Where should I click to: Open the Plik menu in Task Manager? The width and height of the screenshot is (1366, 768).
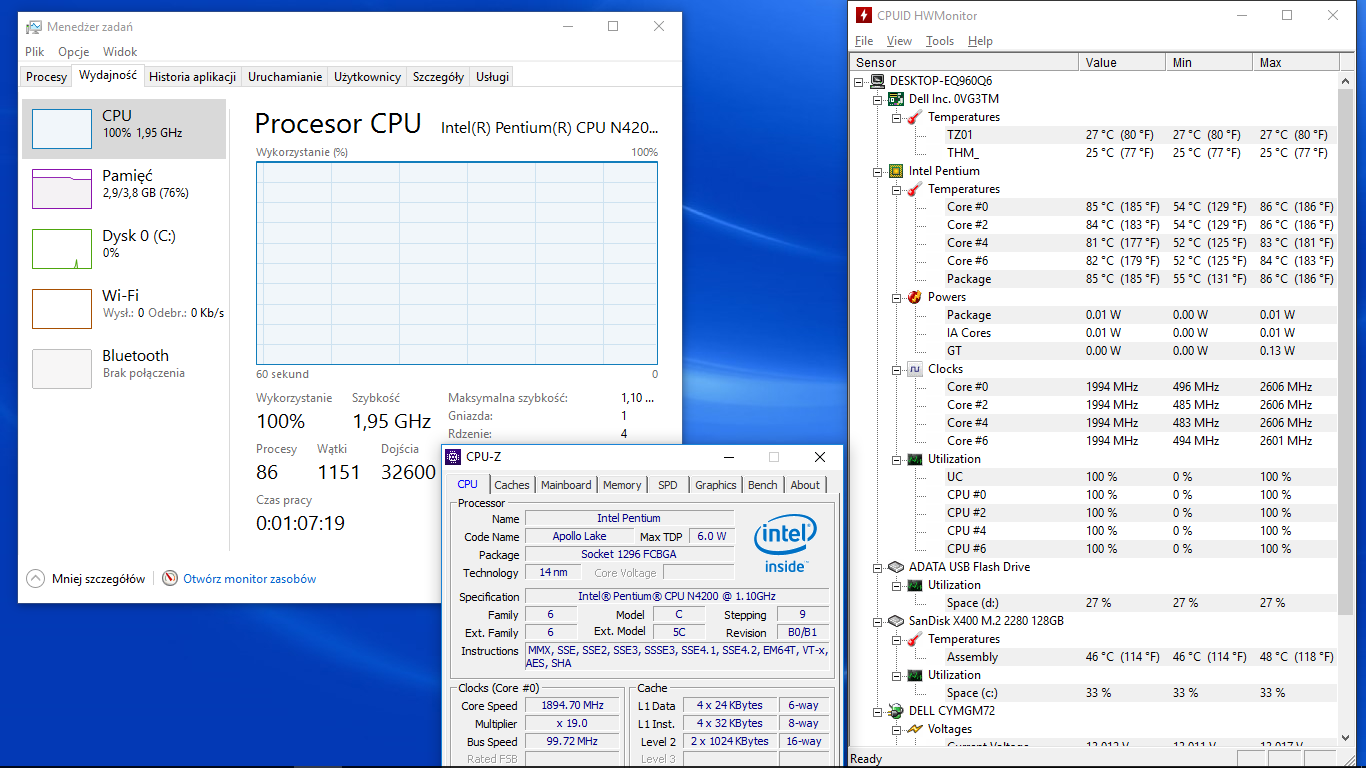pyautogui.click(x=35, y=52)
